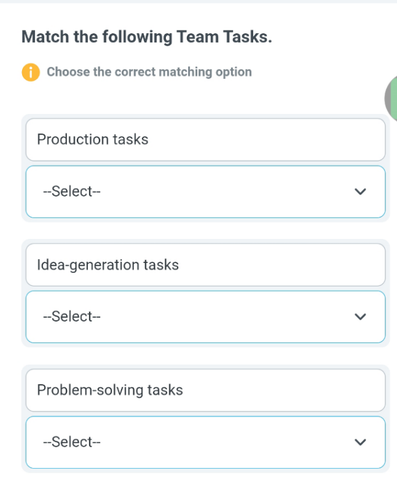Click the --Select-- placeholder below Production tasks
Screen dimensions: 397x500
coord(72,192)
